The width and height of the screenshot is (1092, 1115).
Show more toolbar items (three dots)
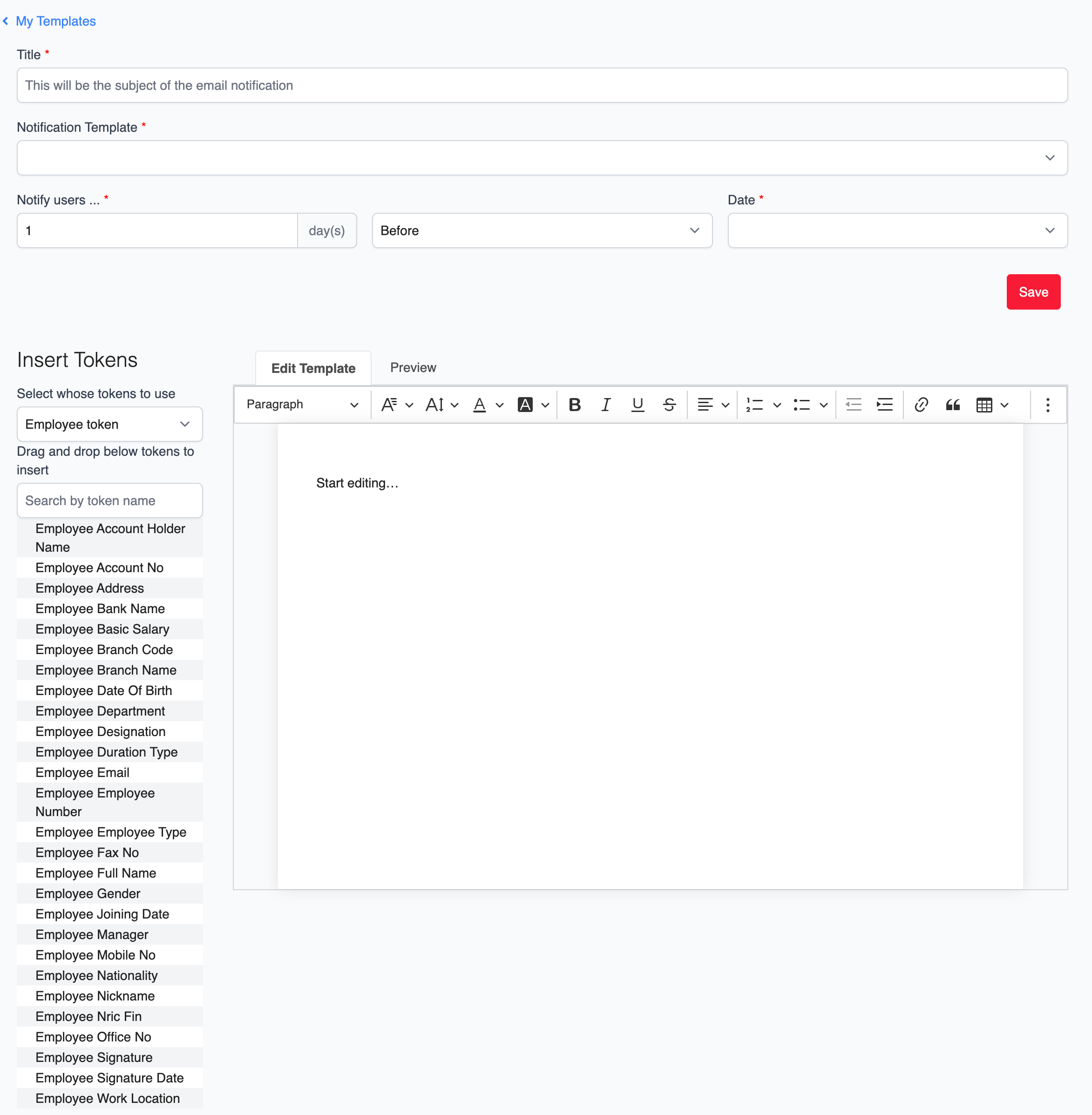pyautogui.click(x=1047, y=405)
